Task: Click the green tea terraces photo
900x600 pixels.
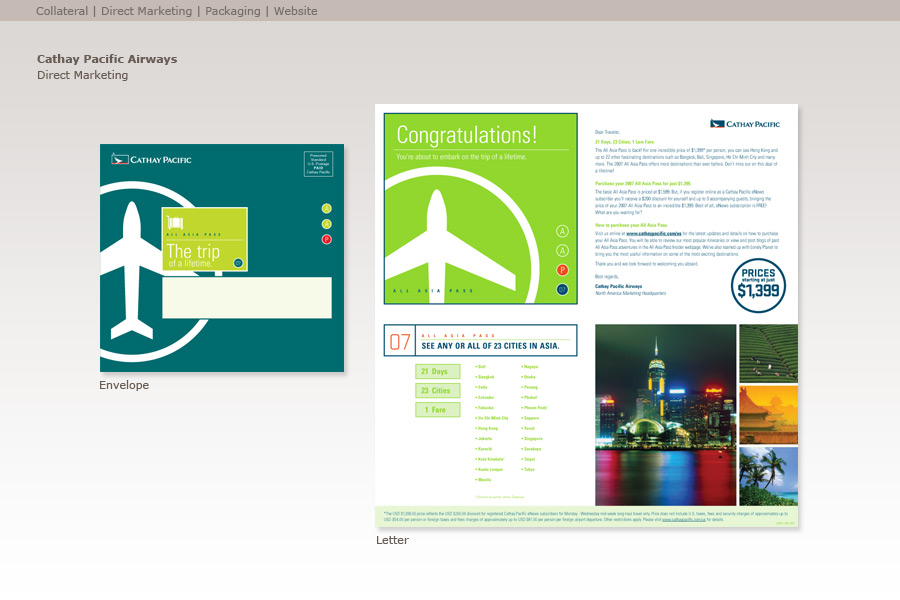Action: (768, 353)
